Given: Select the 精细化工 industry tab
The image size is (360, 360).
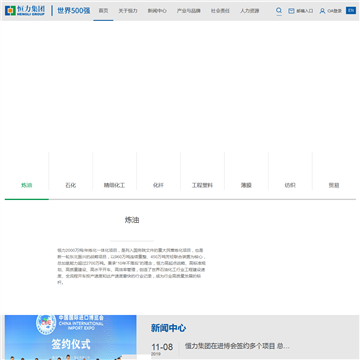Looking at the screenshot, I should [114, 185].
